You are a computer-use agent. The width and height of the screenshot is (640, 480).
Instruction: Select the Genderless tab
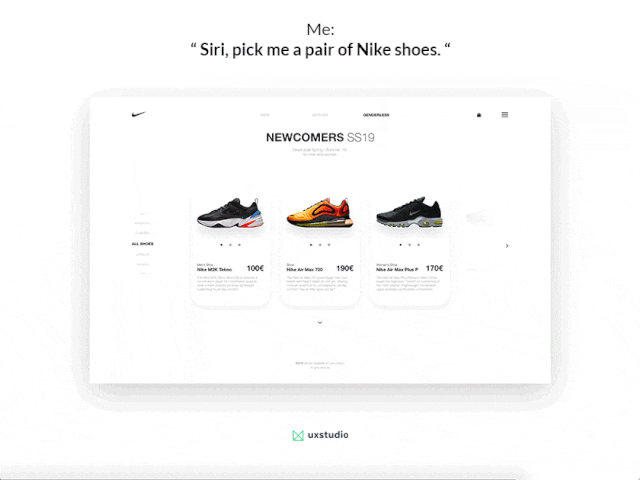pos(376,115)
